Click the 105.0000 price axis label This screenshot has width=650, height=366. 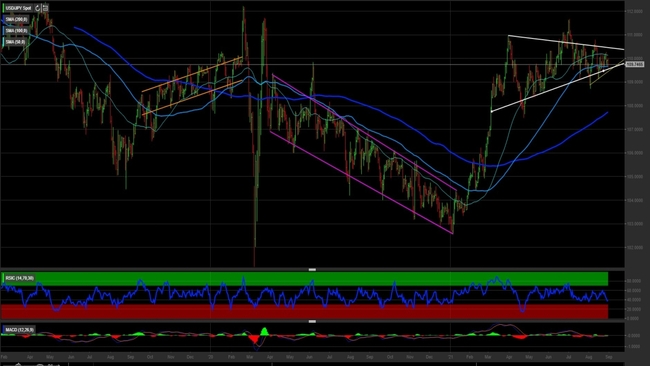635,177
